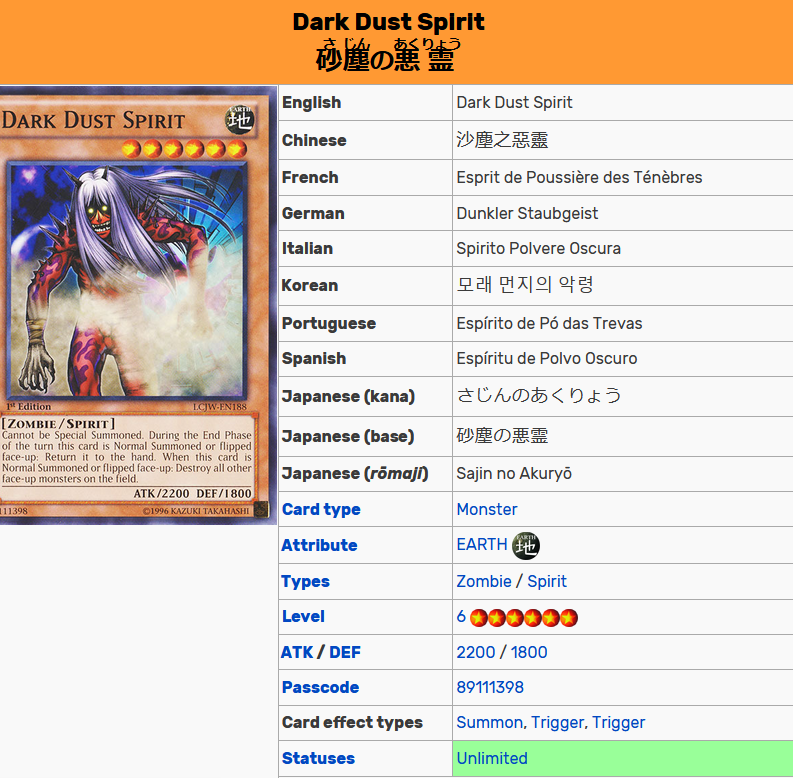793x778 pixels.
Task: Select the Portuguese name Espírito de Pó das Trevas
Action: [x=549, y=323]
